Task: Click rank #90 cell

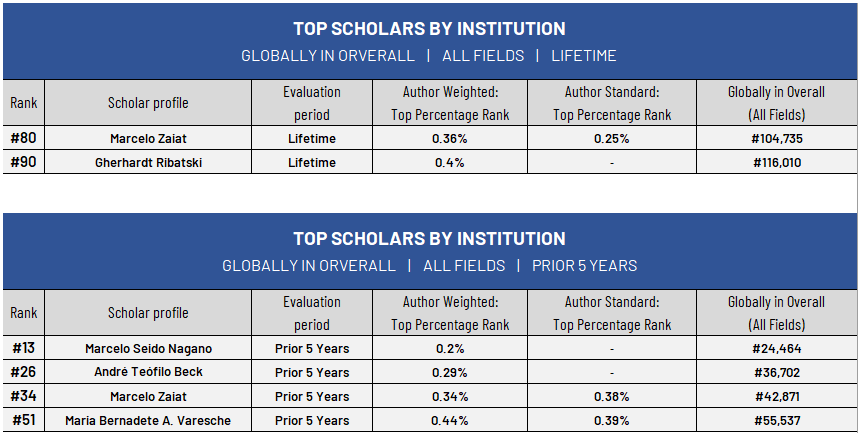Action: [24, 162]
